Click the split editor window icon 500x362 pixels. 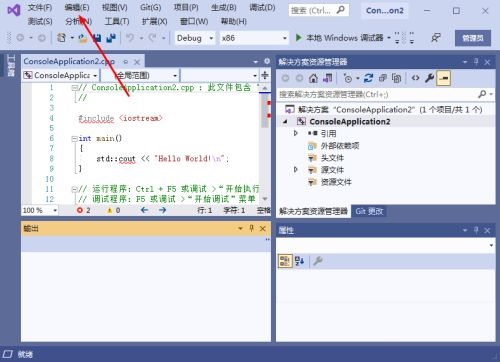pos(265,75)
